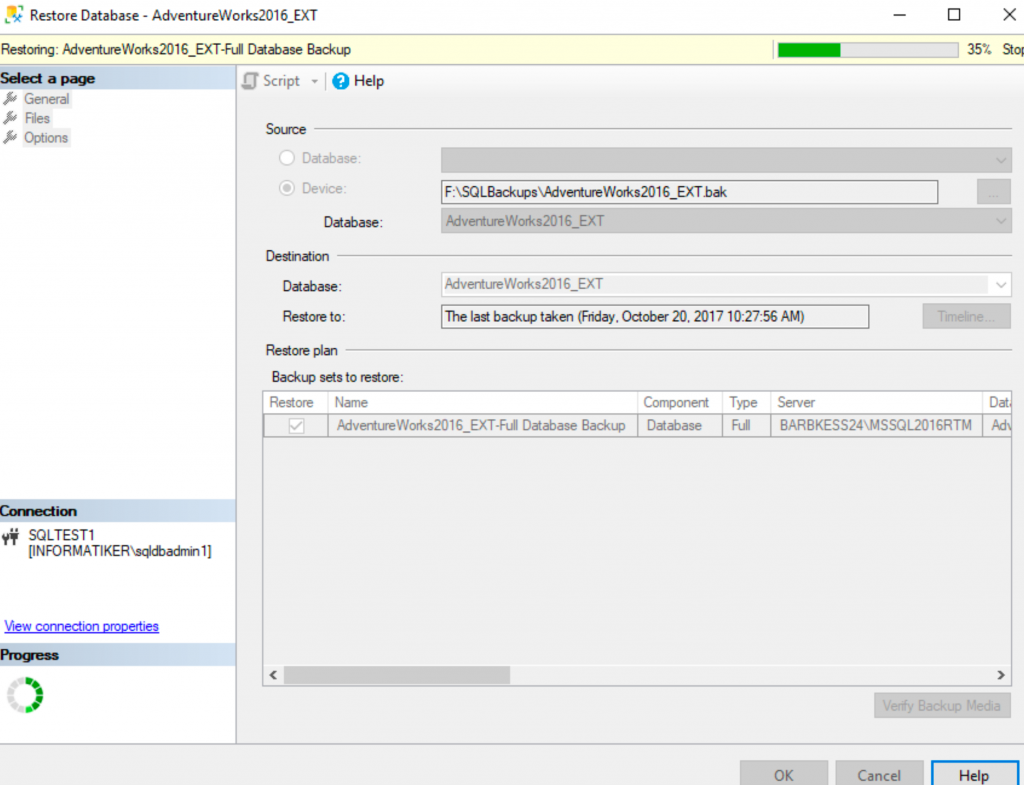
Task: Stop the restore operation
Action: [x=1013, y=50]
